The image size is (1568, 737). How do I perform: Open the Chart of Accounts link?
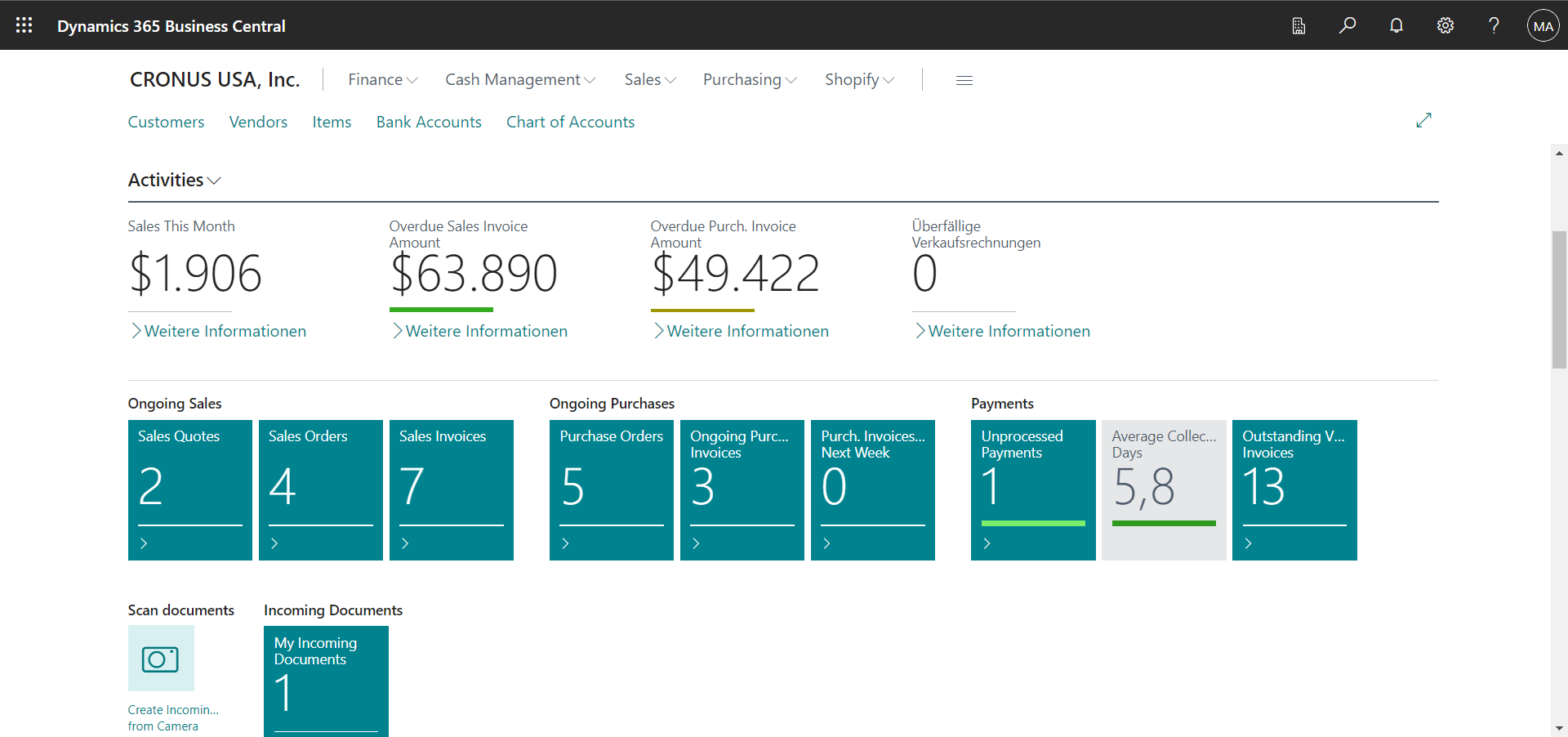(x=570, y=122)
